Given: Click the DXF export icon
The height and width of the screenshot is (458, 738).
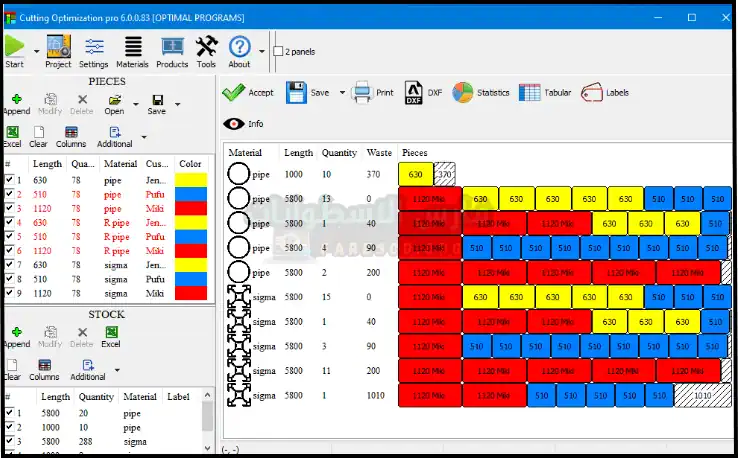Looking at the screenshot, I should 414,93.
